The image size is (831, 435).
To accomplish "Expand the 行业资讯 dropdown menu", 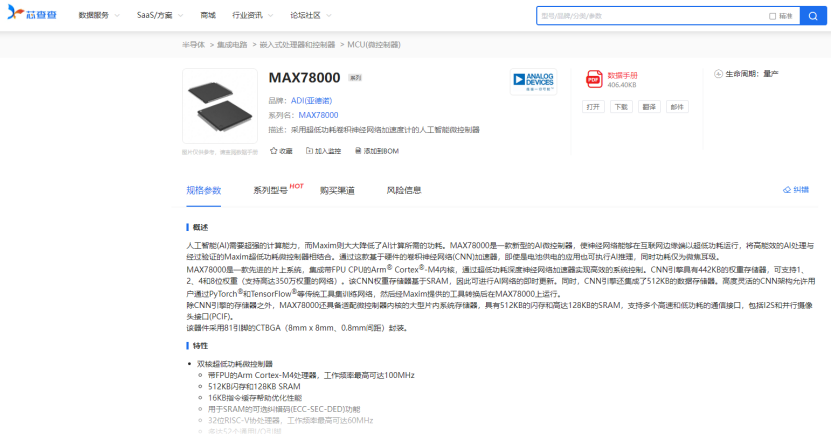I will click(253, 15).
